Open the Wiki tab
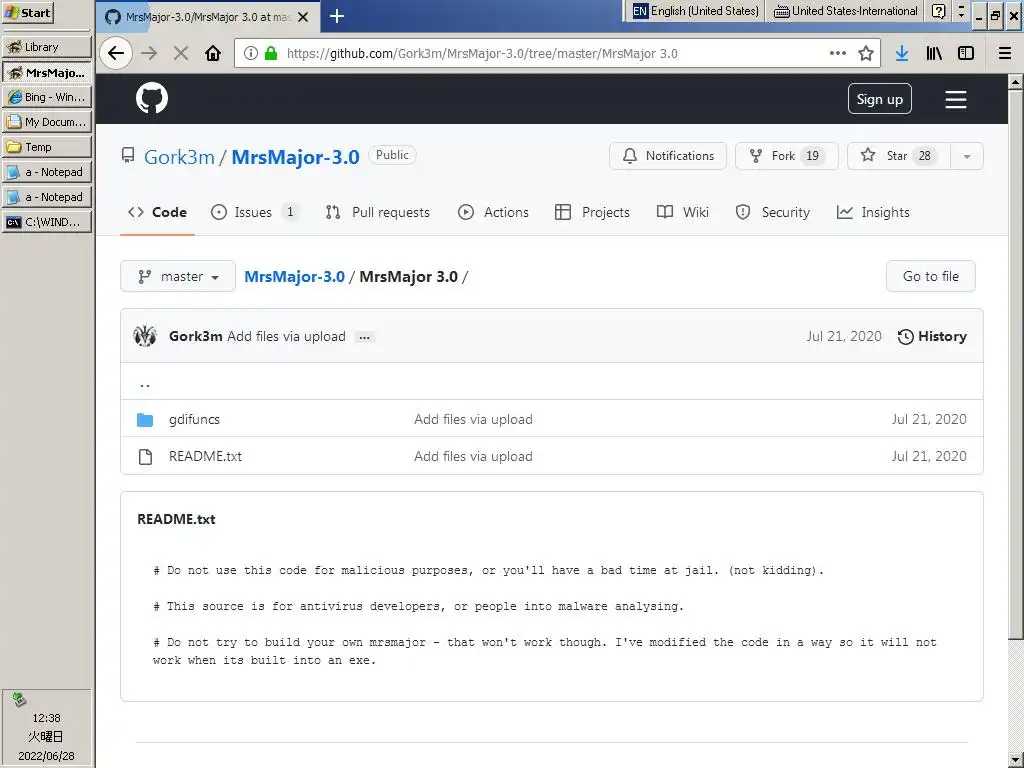 [x=682, y=212]
